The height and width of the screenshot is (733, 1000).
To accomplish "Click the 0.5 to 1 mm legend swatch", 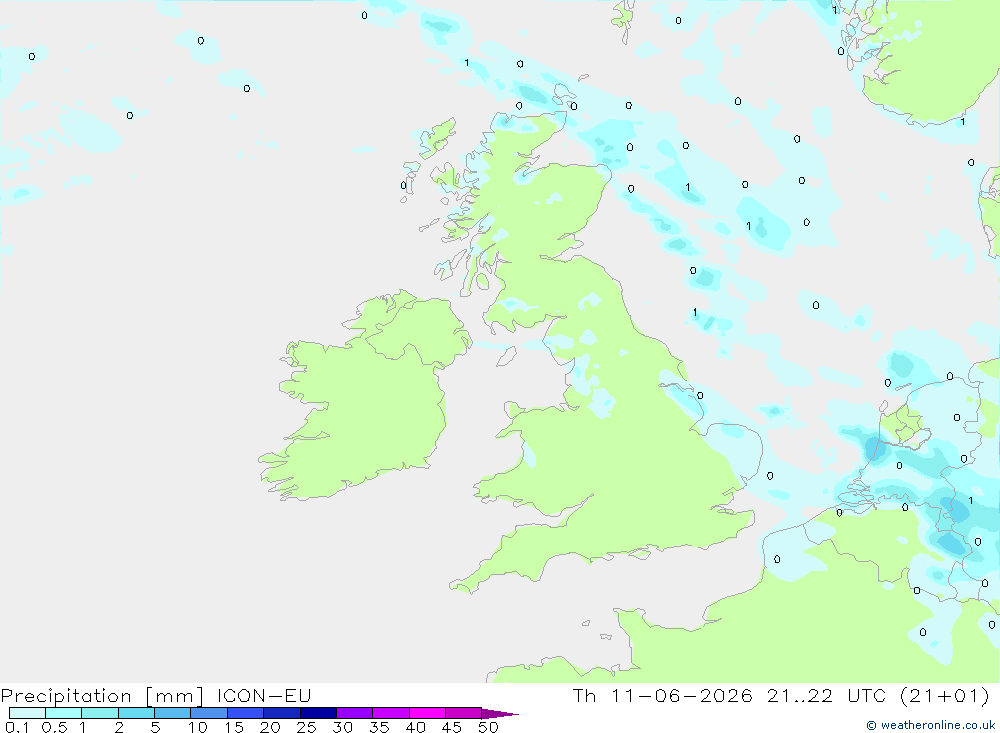I will coord(63,713).
